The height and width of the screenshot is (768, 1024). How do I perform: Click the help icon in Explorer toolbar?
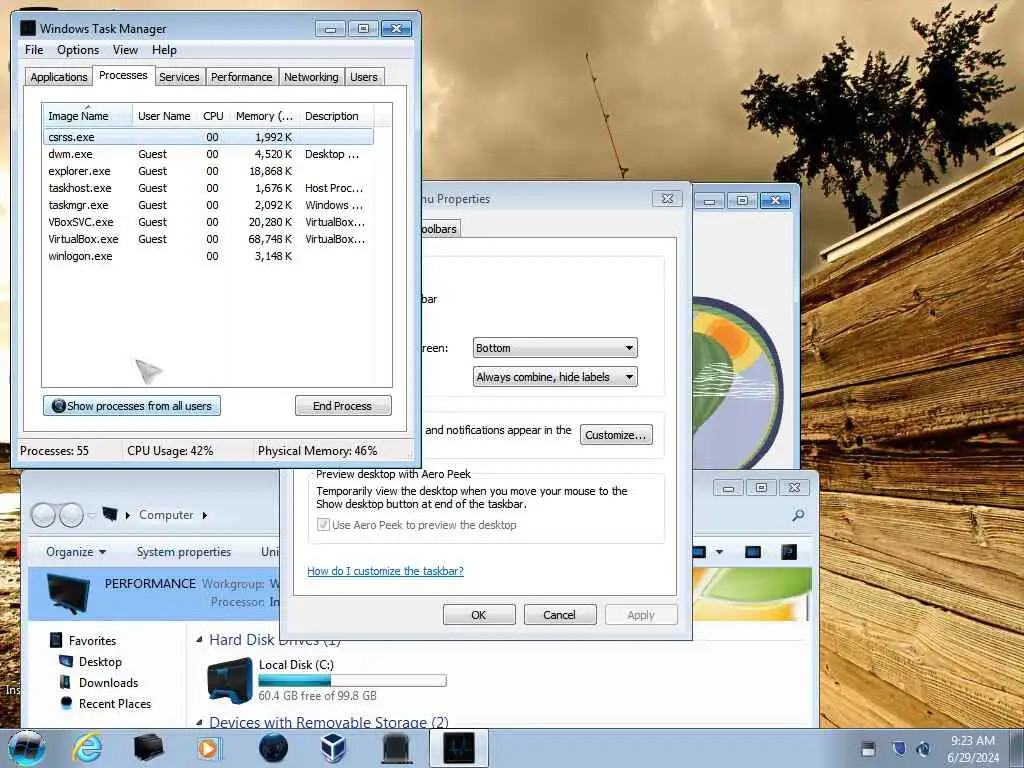(789, 552)
